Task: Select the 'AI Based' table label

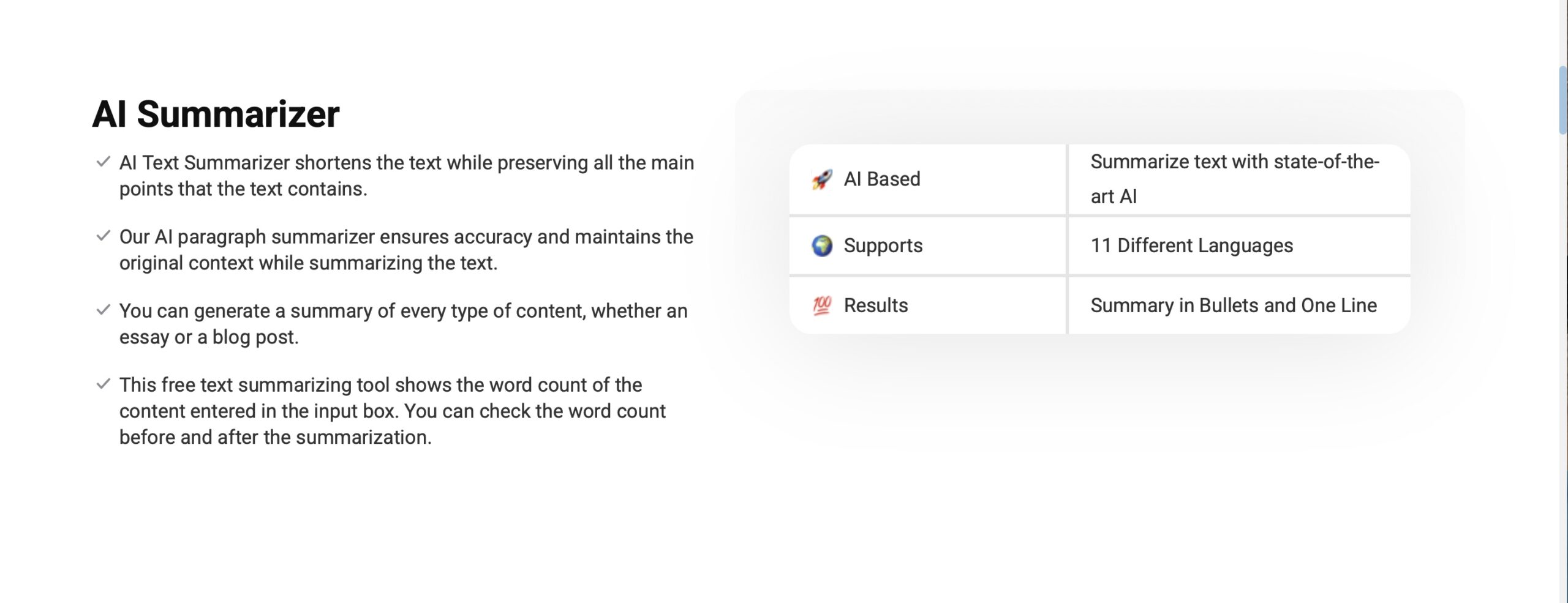Action: coord(882,179)
